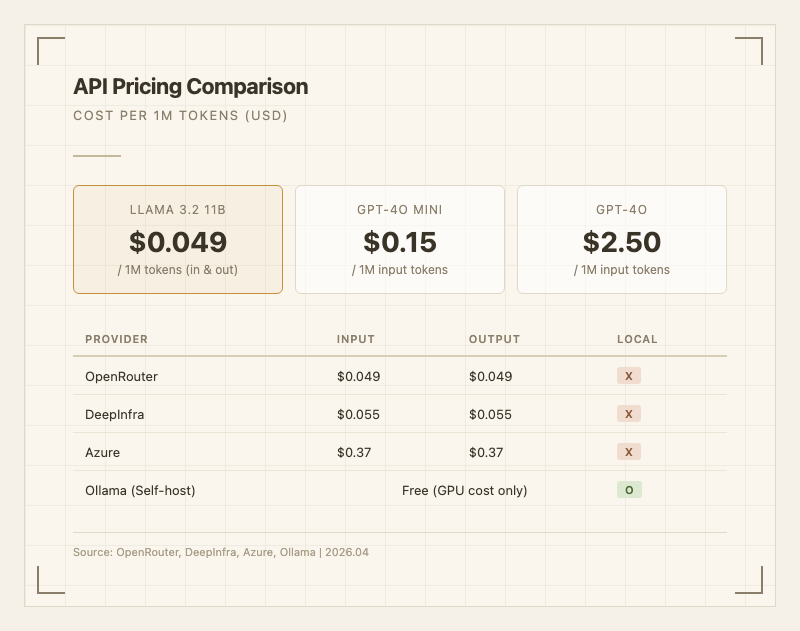Click the Azure provider name
Image resolution: width=800 pixels, height=631 pixels.
pos(102,452)
